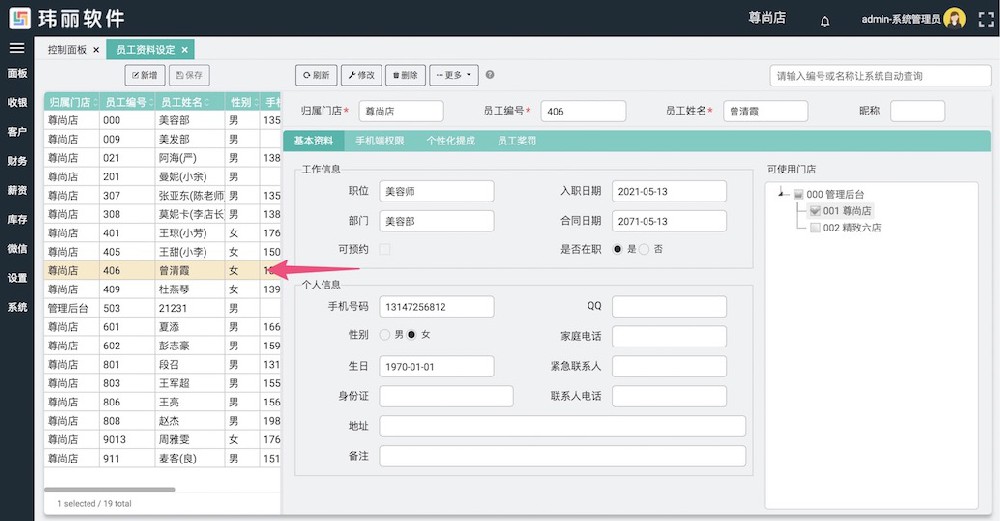Viewport: 1000px width, 521px height.
Task: Open the 库存 sidebar section
Action: [17, 219]
